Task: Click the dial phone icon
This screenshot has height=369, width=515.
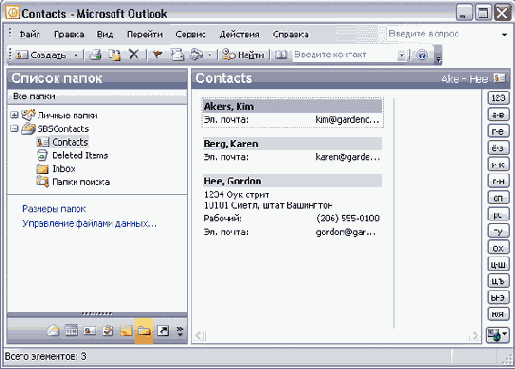Action: 196,54
